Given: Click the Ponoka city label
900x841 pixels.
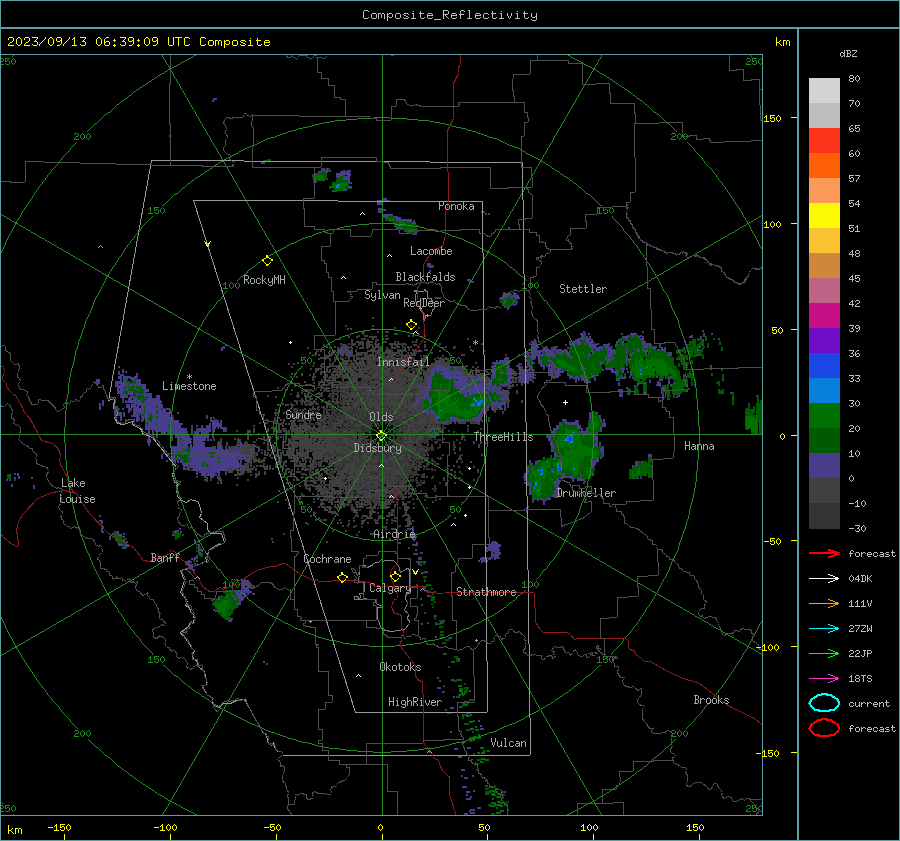Looking at the screenshot, I should tap(456, 206).
